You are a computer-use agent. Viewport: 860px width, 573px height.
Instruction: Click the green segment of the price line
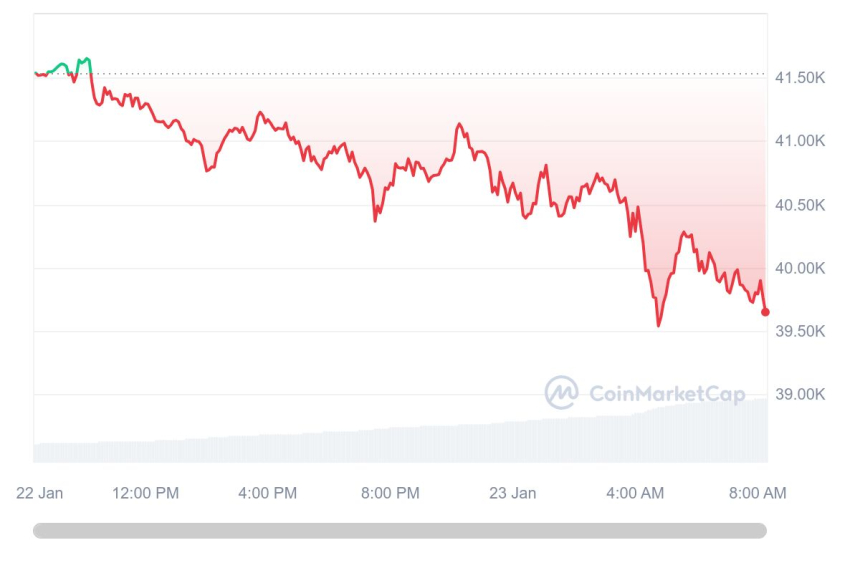click(x=62, y=66)
